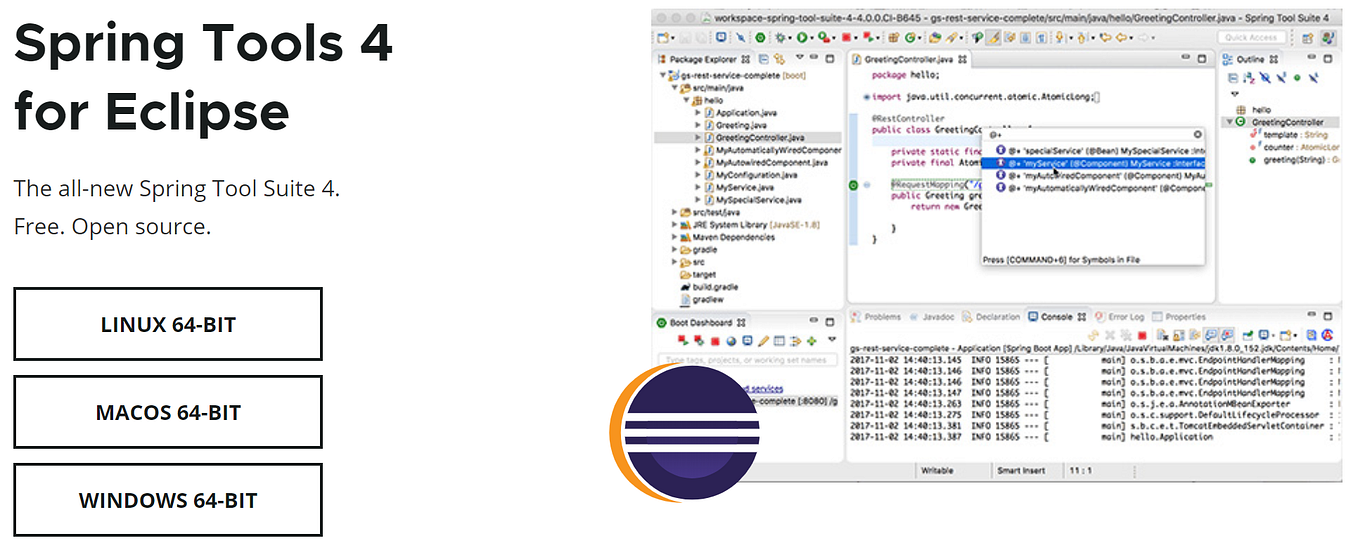The image size is (1358, 553).
Task: Open the Javadoc tab
Action: pos(931,317)
